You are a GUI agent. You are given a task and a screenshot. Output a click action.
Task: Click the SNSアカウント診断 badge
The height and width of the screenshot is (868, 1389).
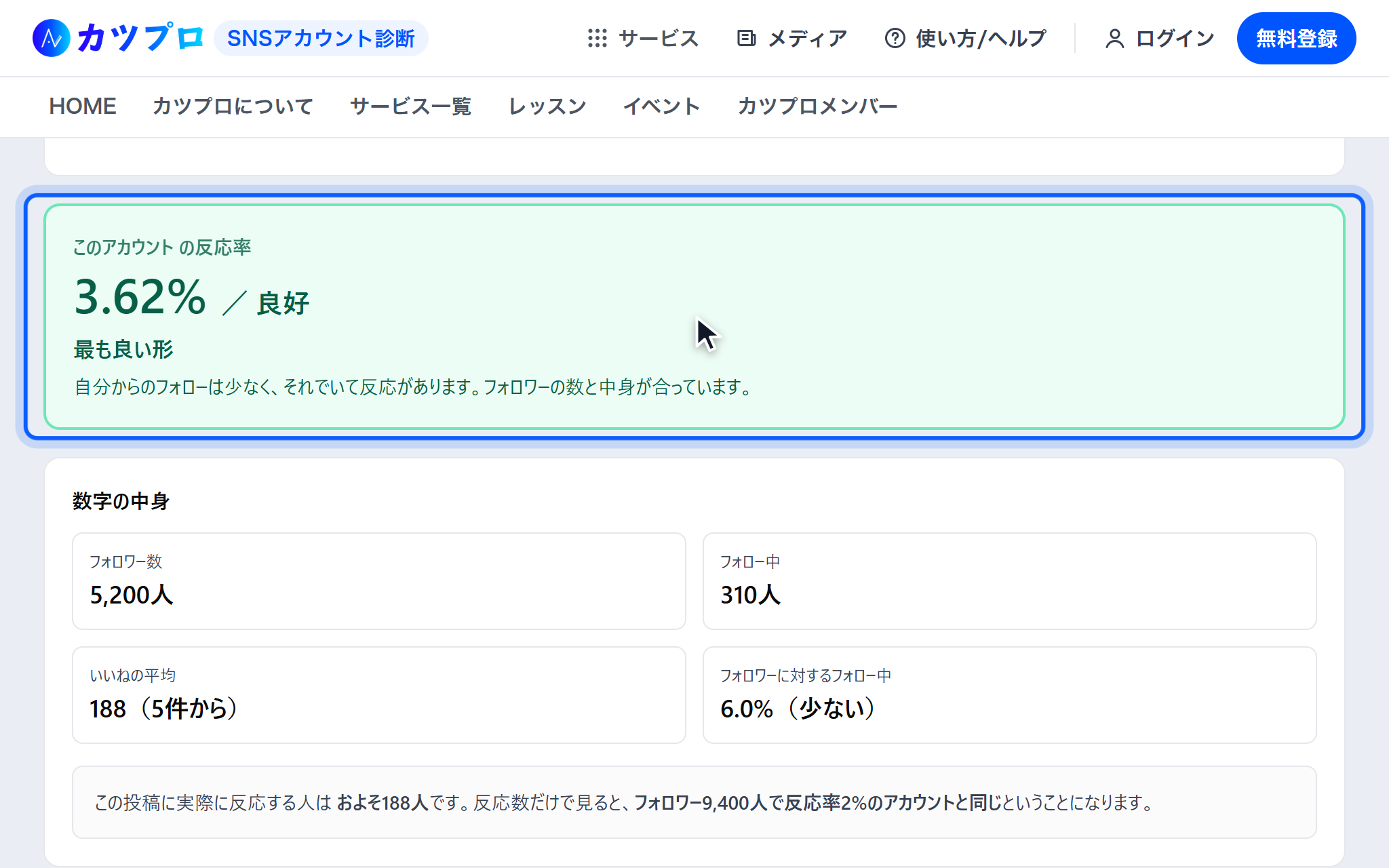click(321, 38)
